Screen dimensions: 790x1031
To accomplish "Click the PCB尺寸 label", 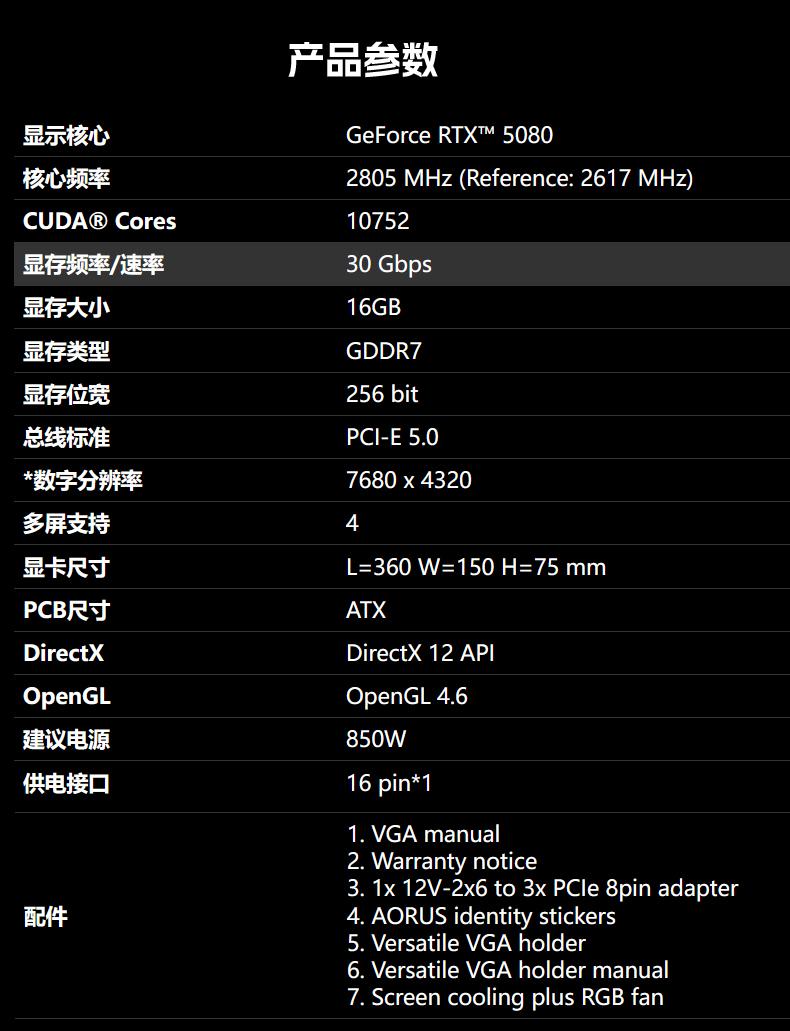I will (66, 611).
